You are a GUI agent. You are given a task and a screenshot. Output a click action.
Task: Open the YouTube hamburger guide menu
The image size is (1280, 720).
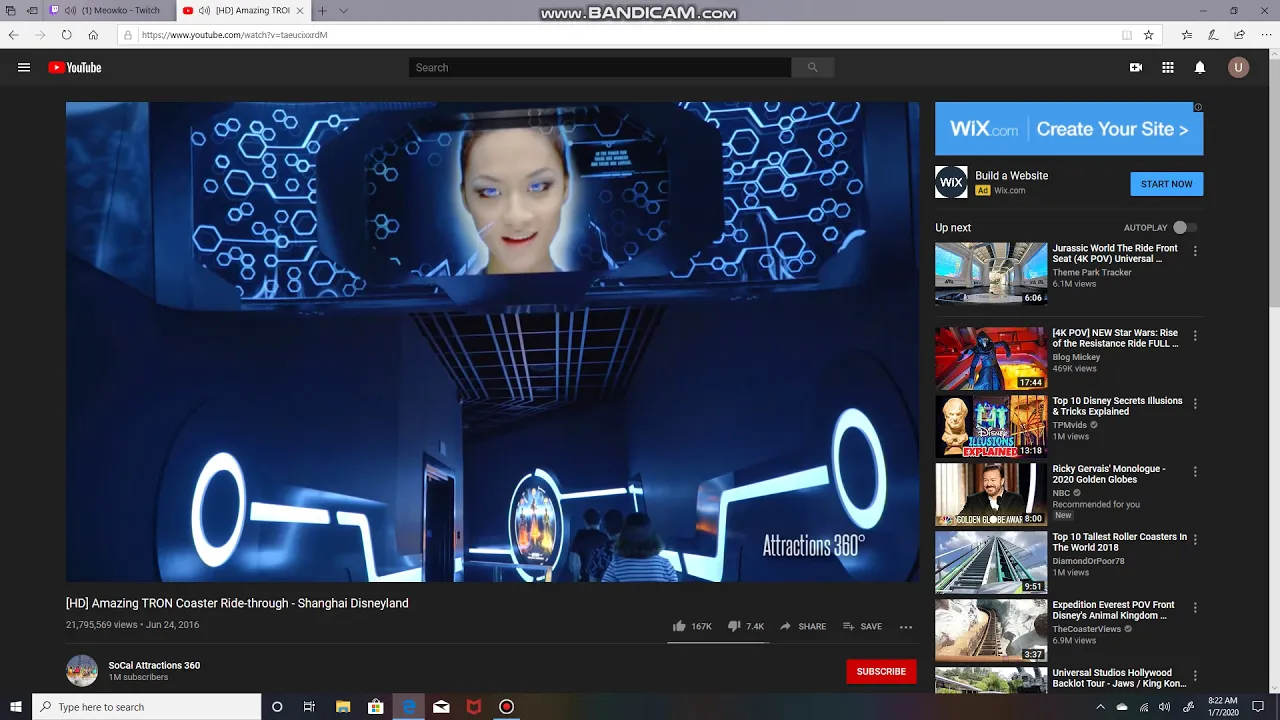(x=24, y=68)
